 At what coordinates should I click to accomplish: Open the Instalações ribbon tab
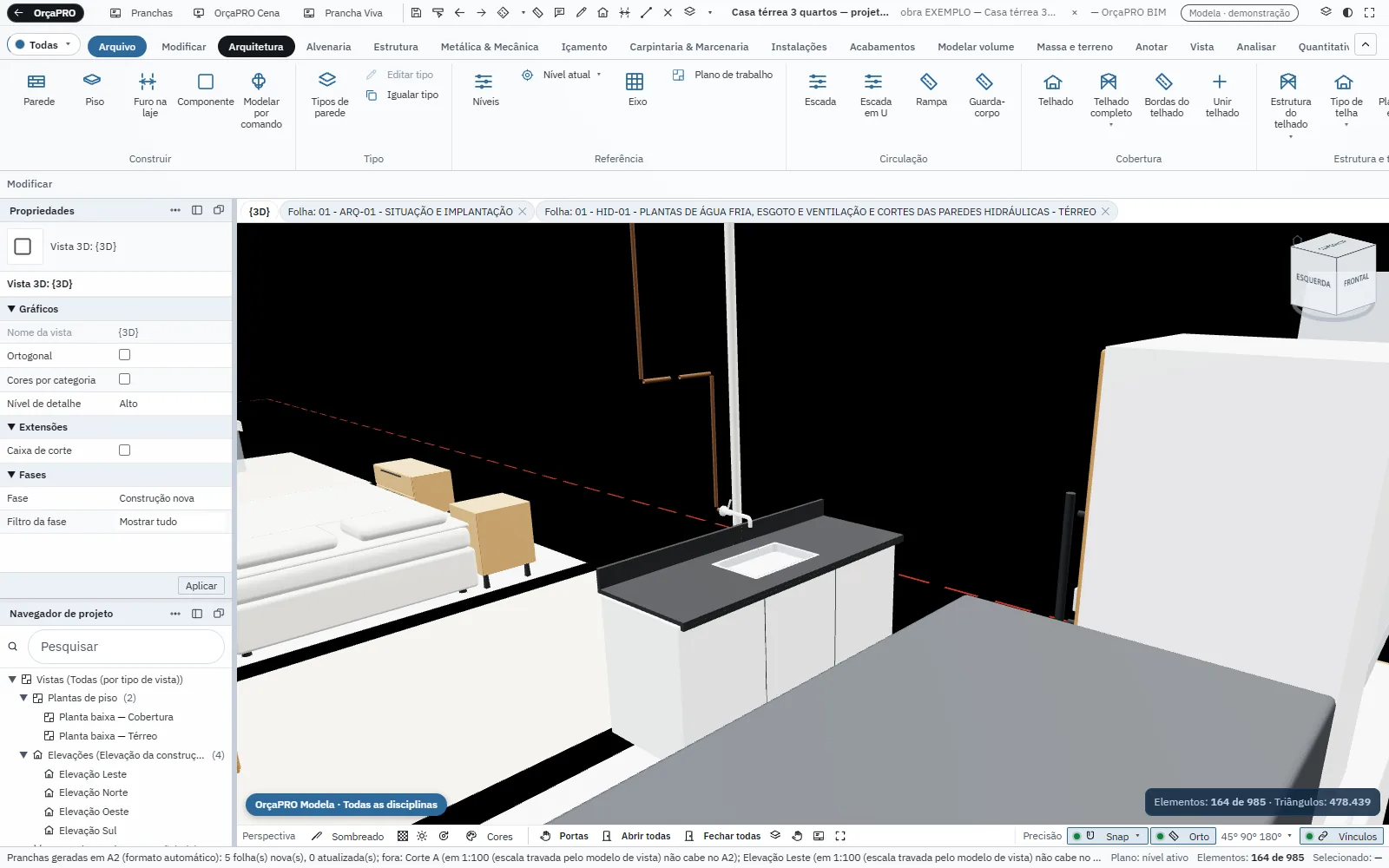coord(799,47)
